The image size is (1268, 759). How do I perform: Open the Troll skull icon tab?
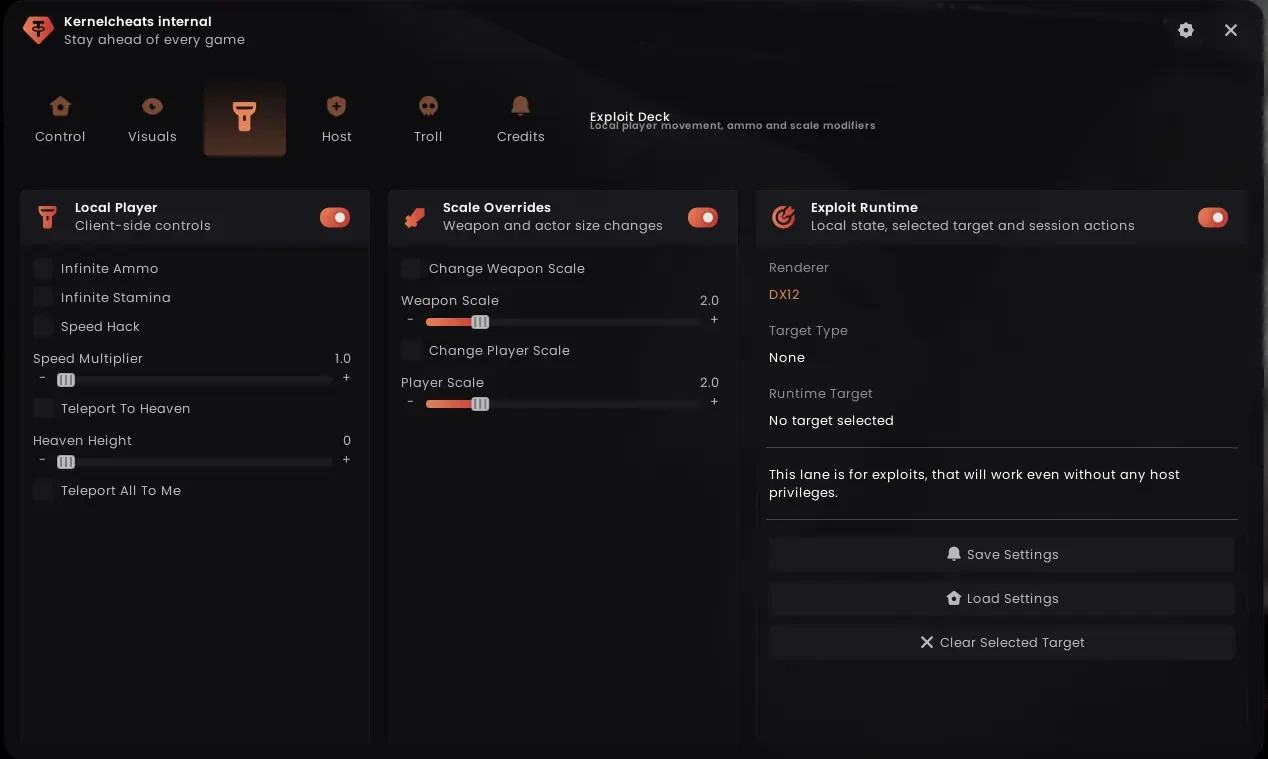428,106
